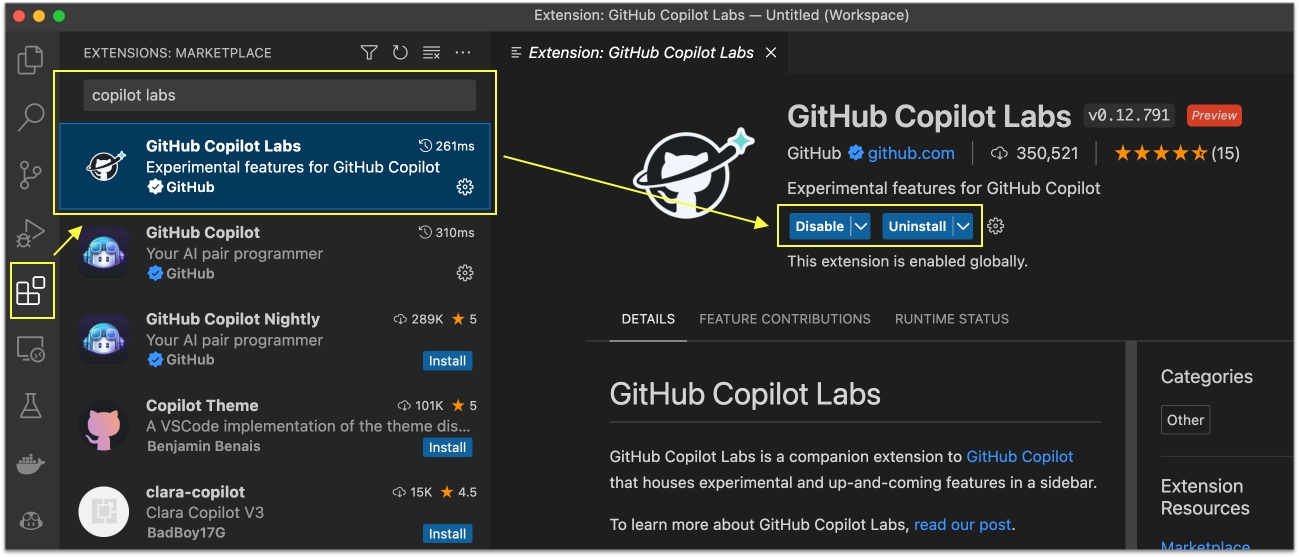Open the Testing flask icon

click(x=31, y=406)
